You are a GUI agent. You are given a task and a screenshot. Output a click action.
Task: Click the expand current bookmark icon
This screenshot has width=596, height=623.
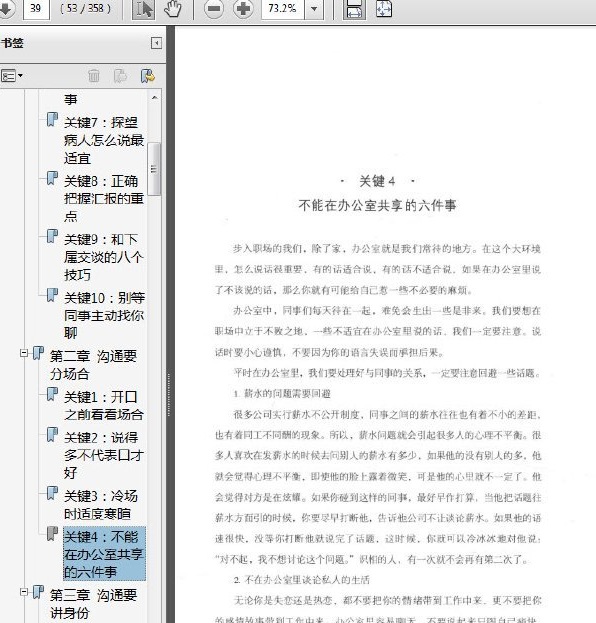[148, 75]
